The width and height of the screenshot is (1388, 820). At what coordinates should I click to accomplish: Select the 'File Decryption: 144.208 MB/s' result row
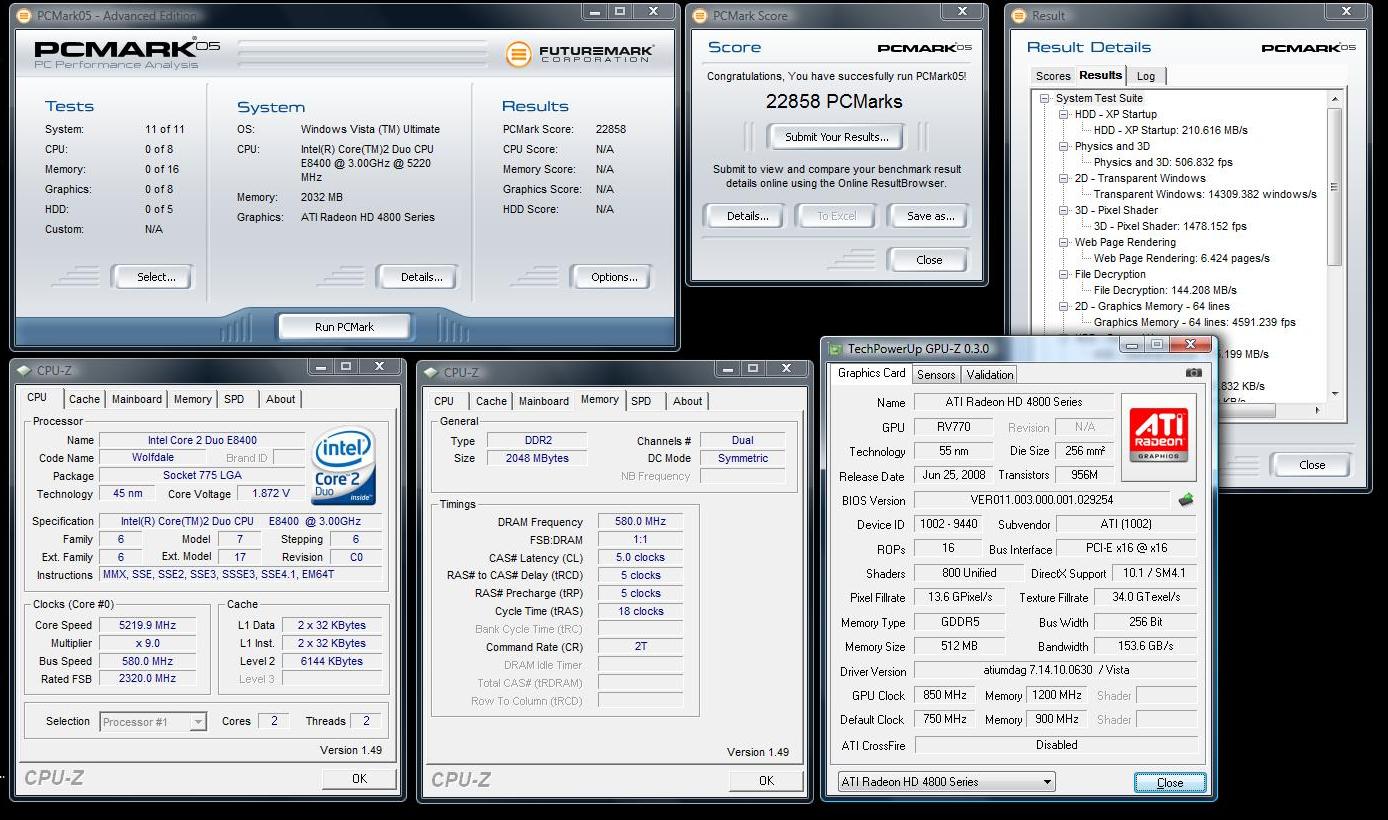coord(1165,290)
